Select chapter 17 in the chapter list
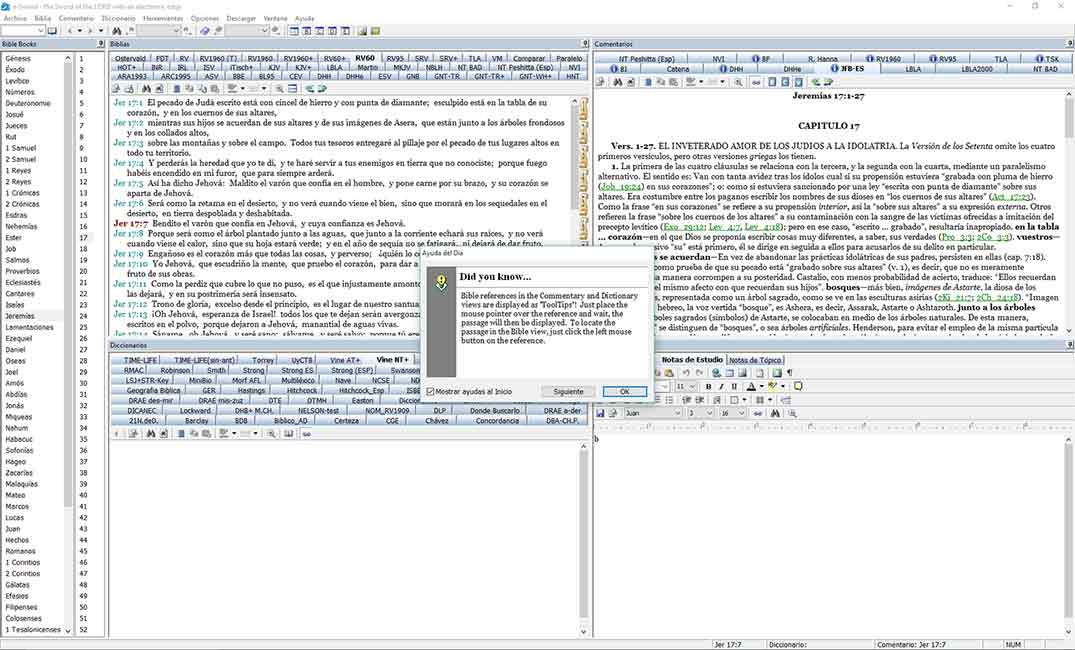This screenshot has width=1075, height=650. tap(83, 238)
